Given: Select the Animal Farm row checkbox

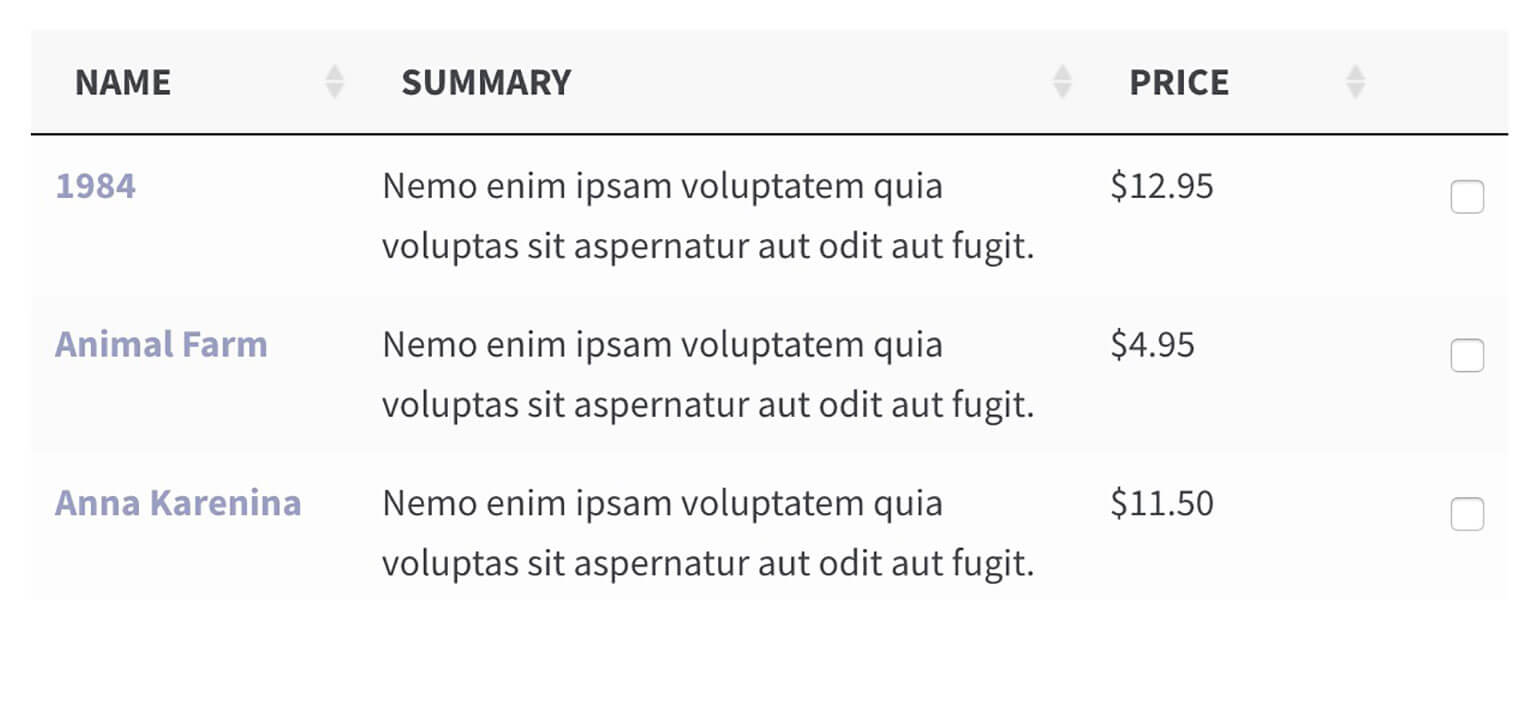Looking at the screenshot, I should 1466,355.
